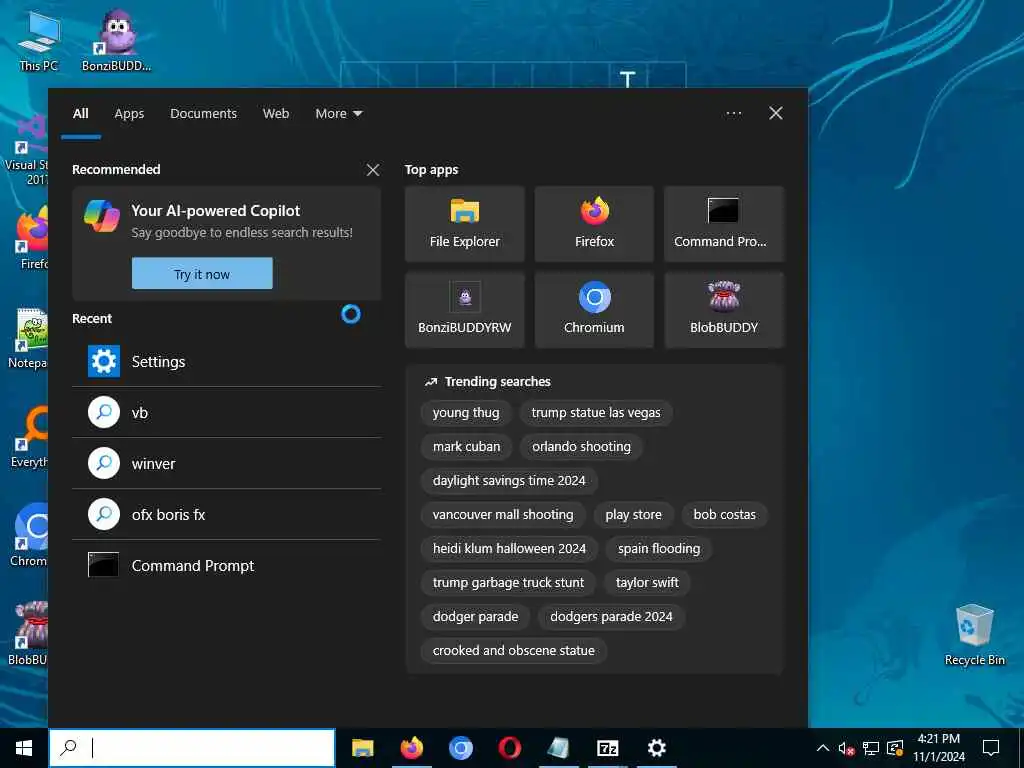Search trending 'daylight savings time 2024'

click(509, 481)
